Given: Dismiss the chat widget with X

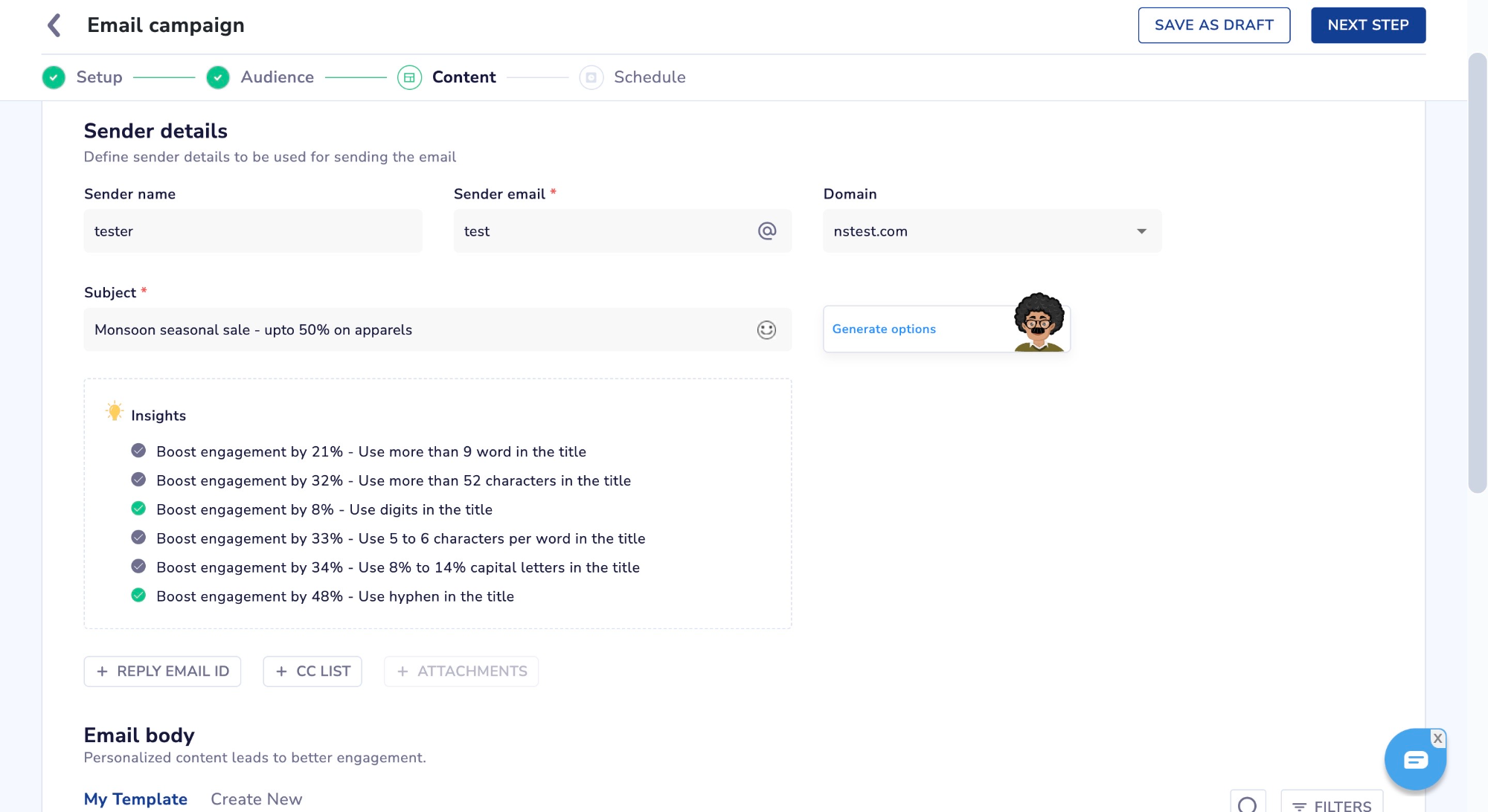Looking at the screenshot, I should (1437, 738).
